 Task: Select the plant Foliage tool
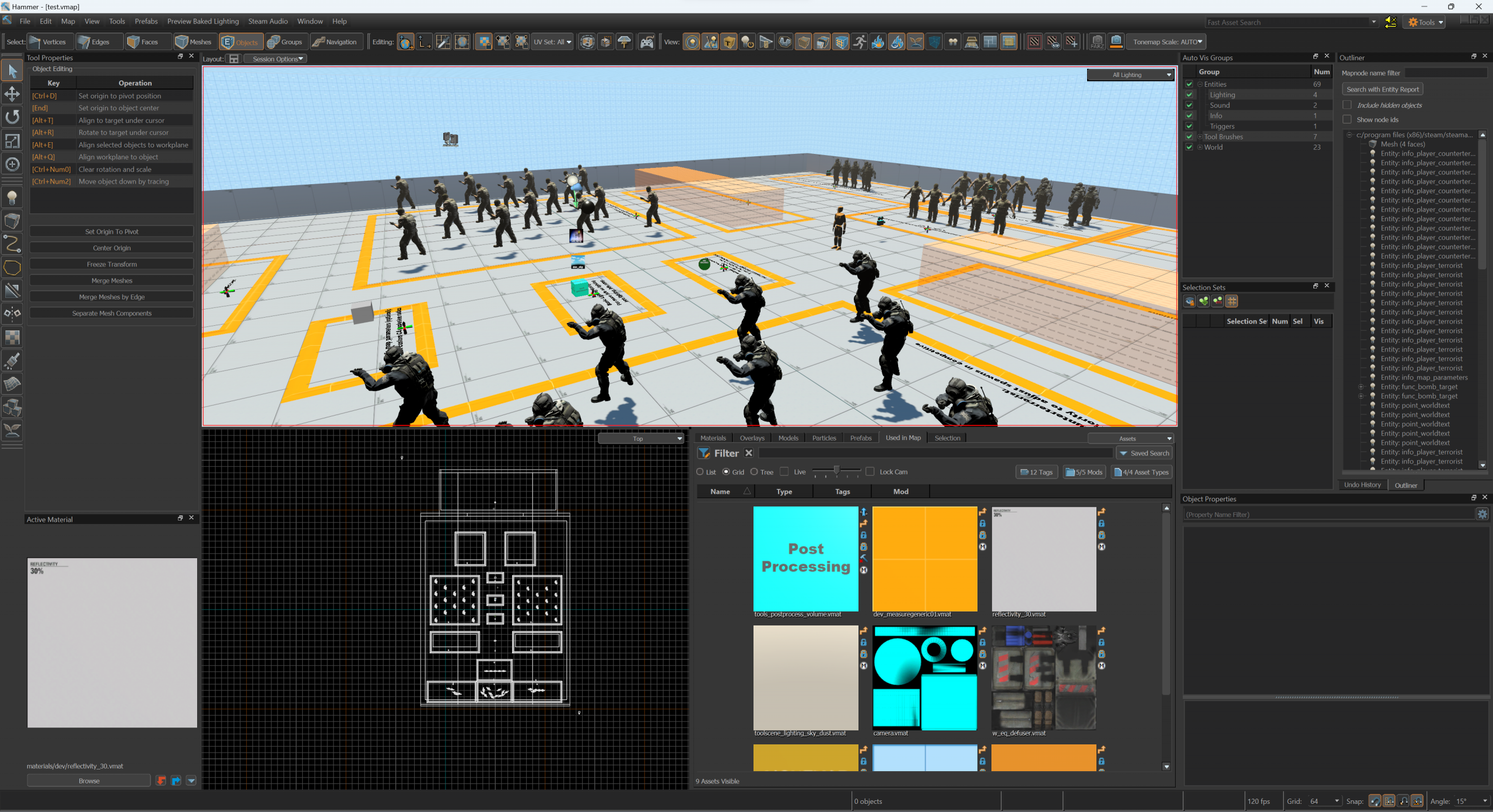pyautogui.click(x=12, y=431)
